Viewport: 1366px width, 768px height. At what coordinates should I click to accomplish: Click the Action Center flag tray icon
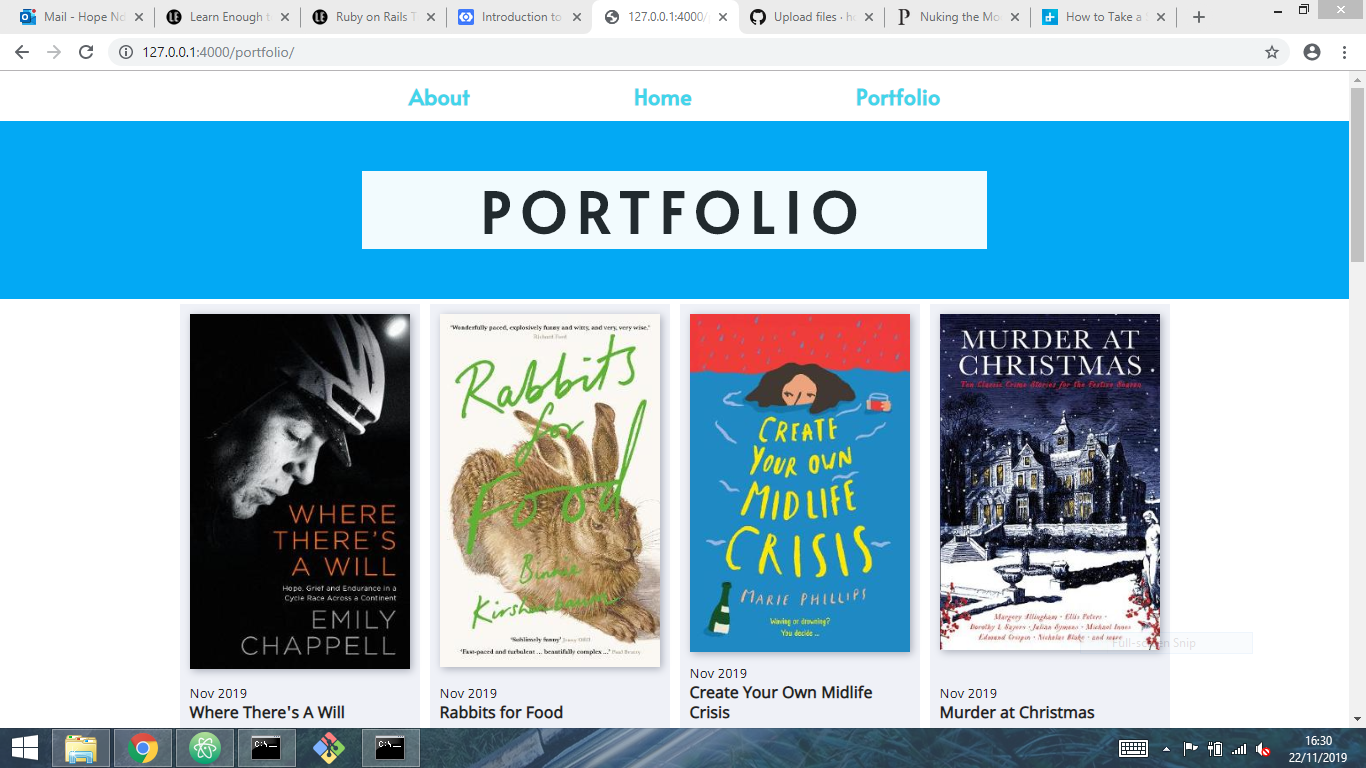[1191, 748]
